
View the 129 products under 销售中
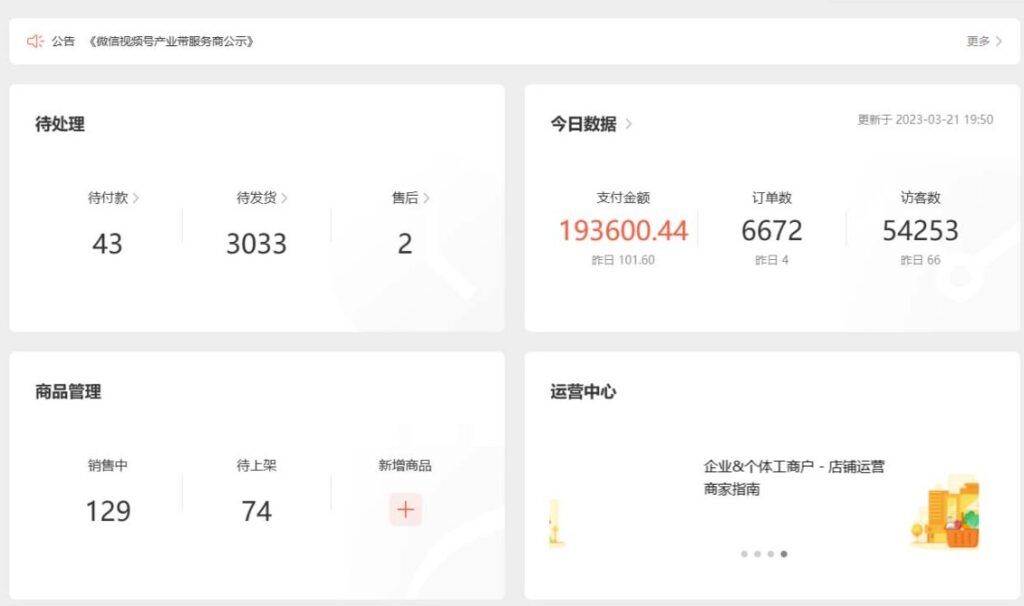tap(108, 511)
